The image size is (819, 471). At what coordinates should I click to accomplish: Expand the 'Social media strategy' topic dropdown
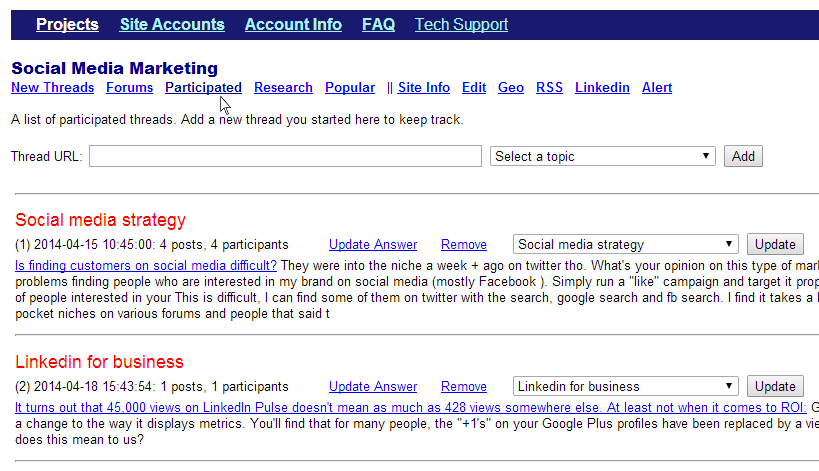626,244
